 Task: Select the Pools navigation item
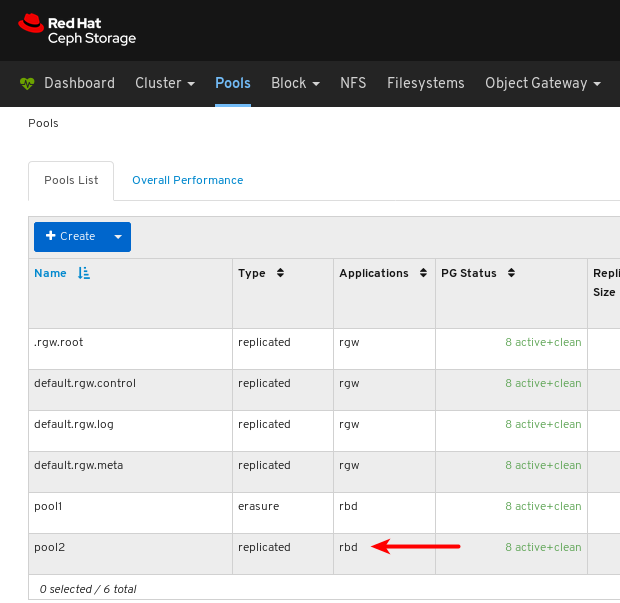pos(233,84)
